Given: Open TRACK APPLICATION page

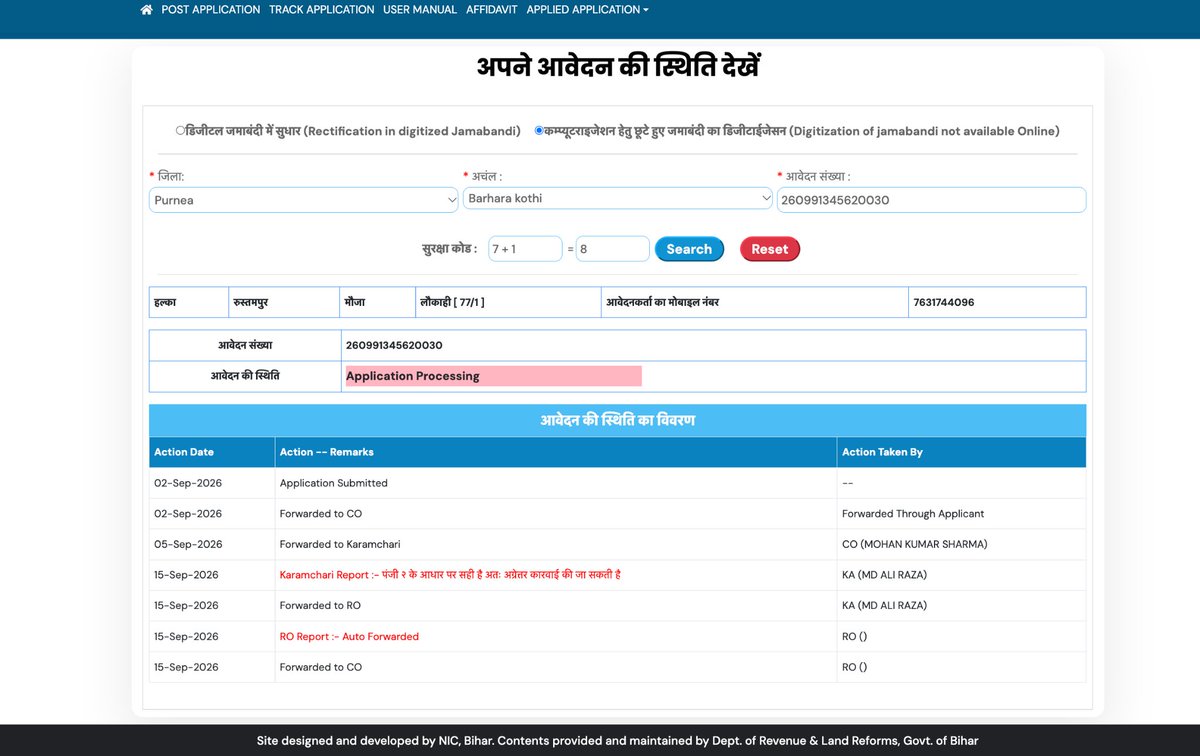Looking at the screenshot, I should [322, 10].
